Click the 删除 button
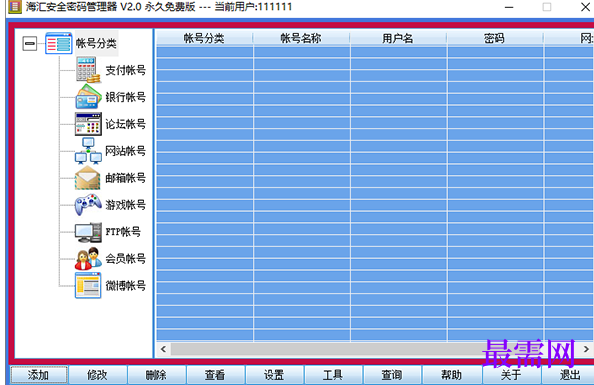The image size is (594, 385). 156,375
